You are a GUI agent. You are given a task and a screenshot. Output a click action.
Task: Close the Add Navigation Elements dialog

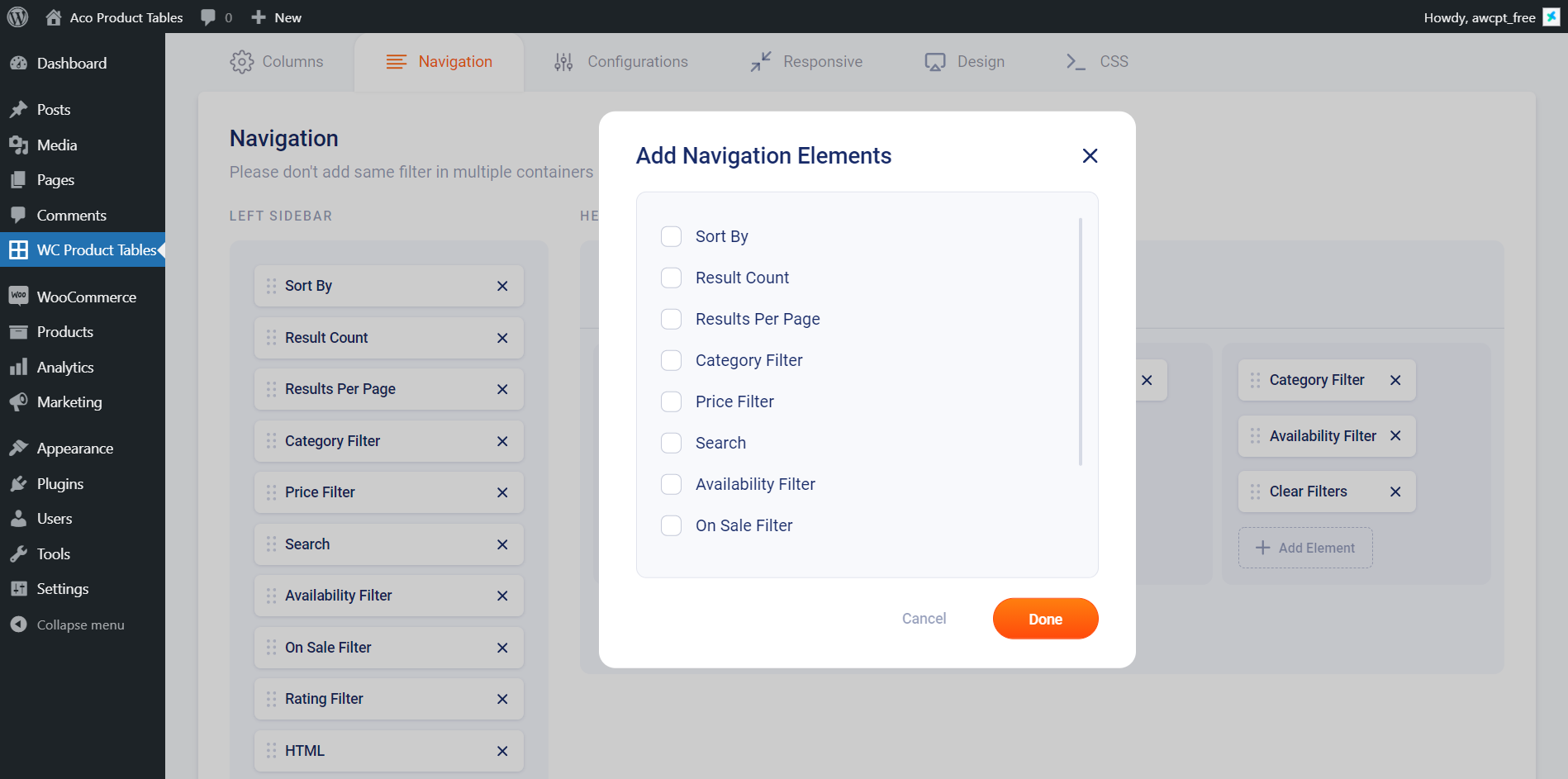point(1090,155)
